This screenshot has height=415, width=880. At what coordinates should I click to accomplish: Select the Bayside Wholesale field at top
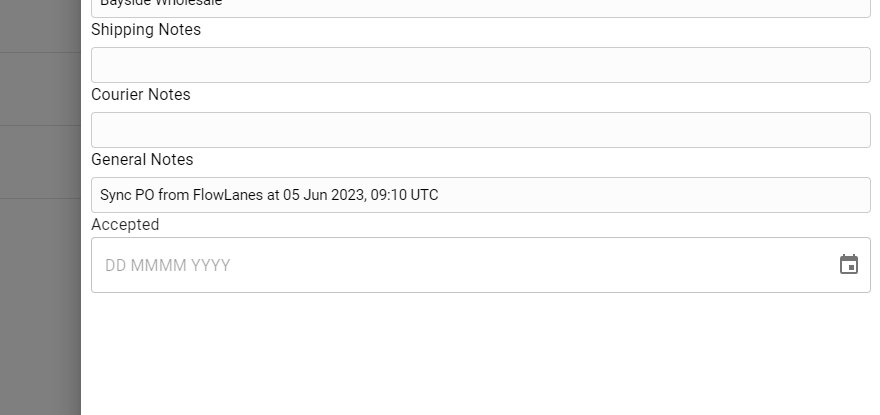tap(480, 7)
